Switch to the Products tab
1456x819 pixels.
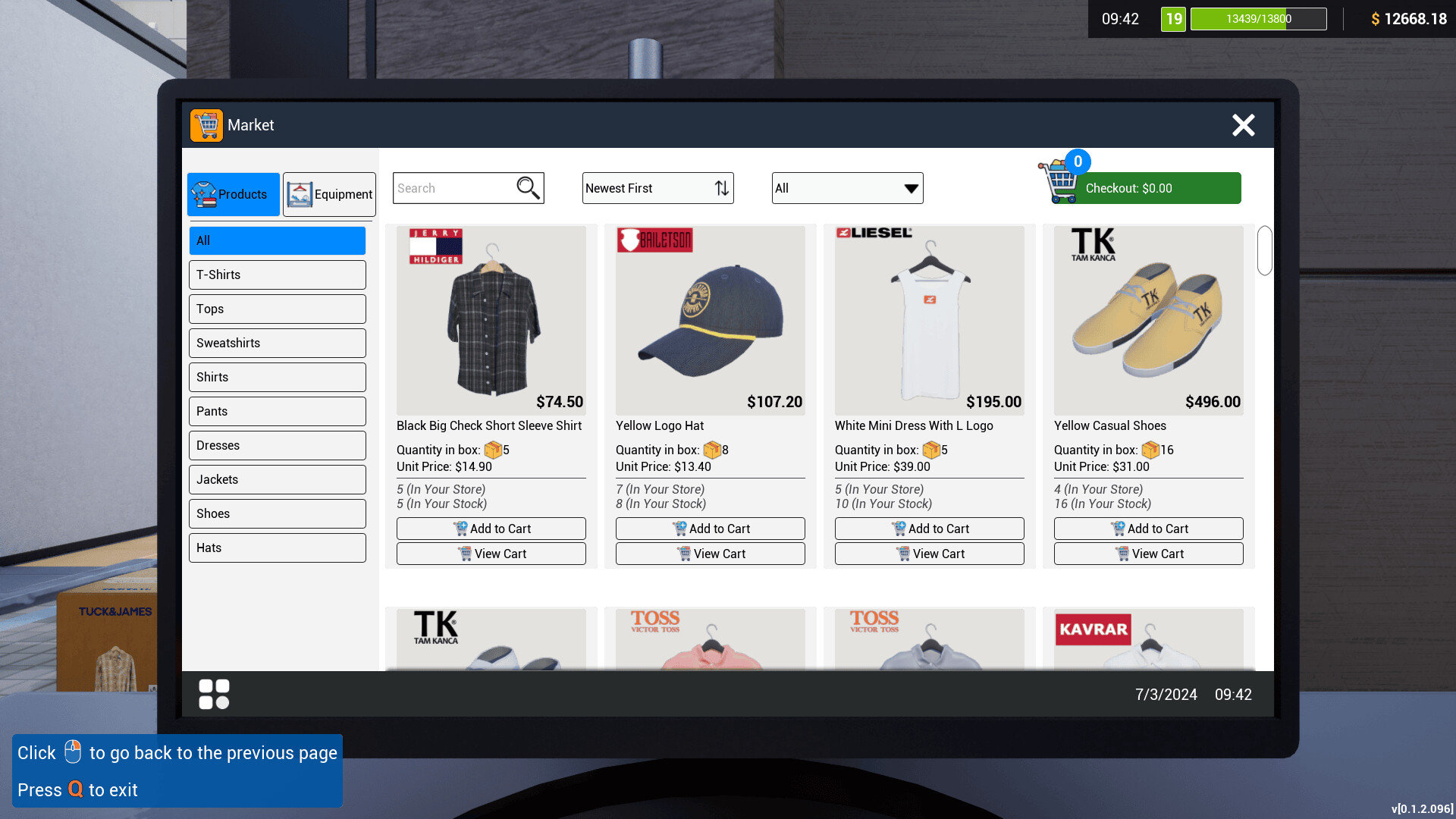click(x=232, y=193)
